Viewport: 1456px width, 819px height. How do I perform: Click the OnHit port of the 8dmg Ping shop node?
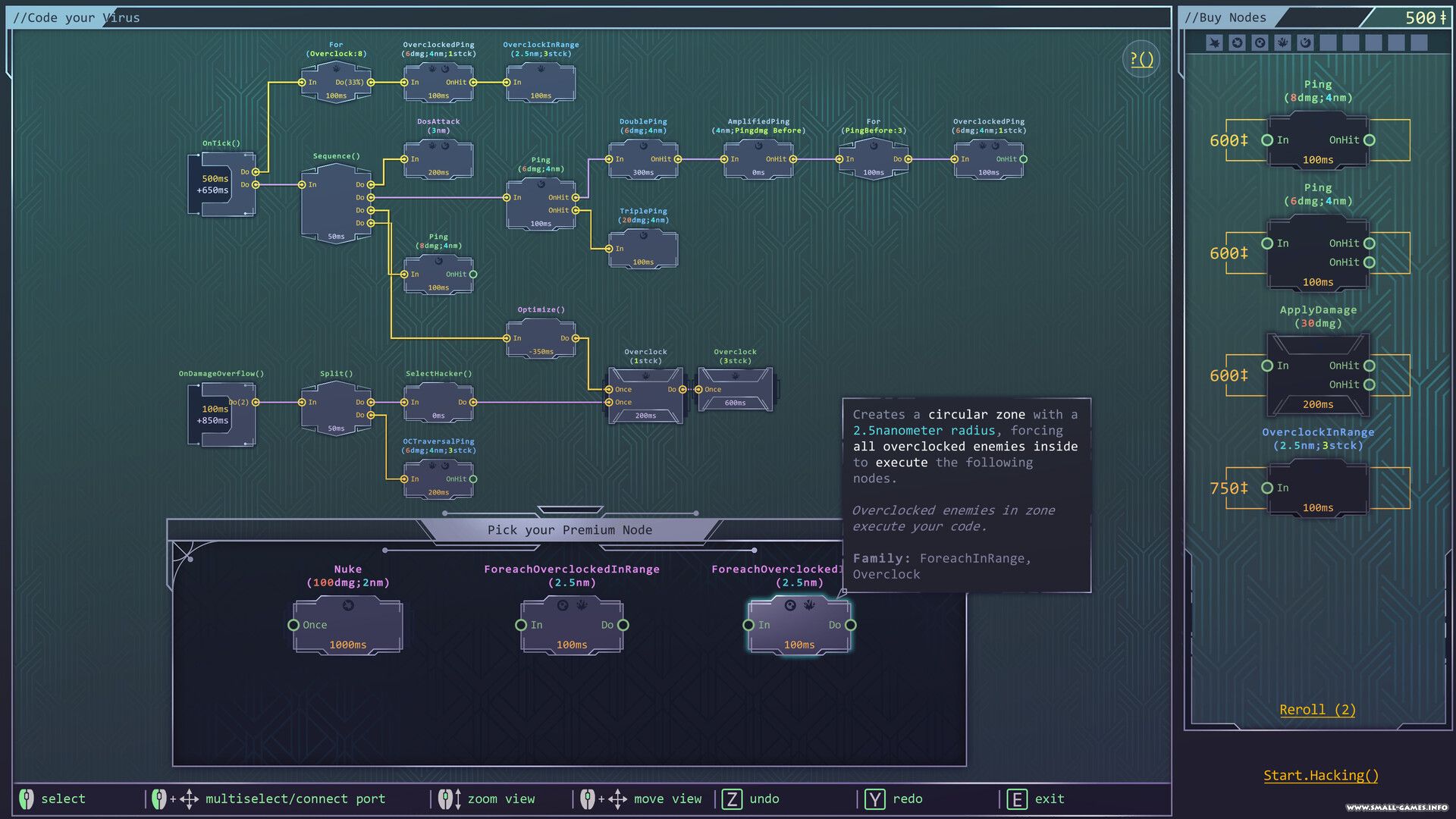[x=1370, y=140]
